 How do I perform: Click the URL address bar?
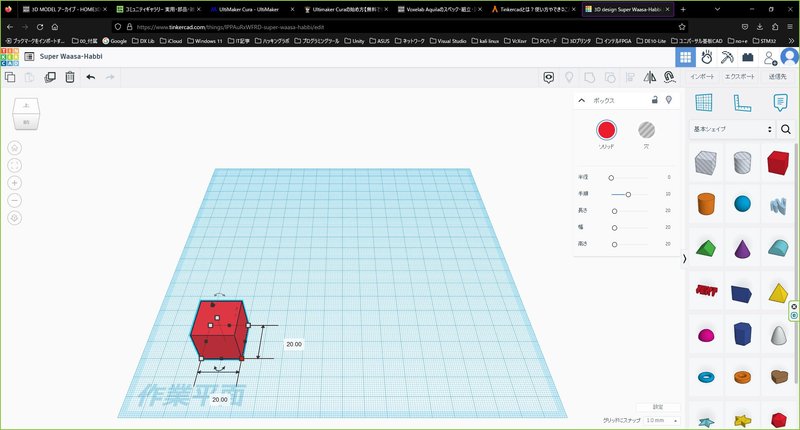coord(398,27)
